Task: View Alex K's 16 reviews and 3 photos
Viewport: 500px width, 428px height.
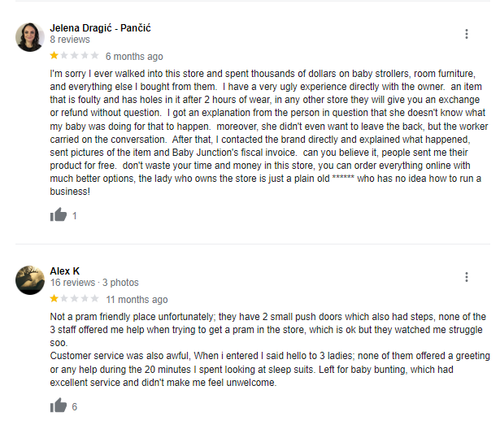Action: 94,282
